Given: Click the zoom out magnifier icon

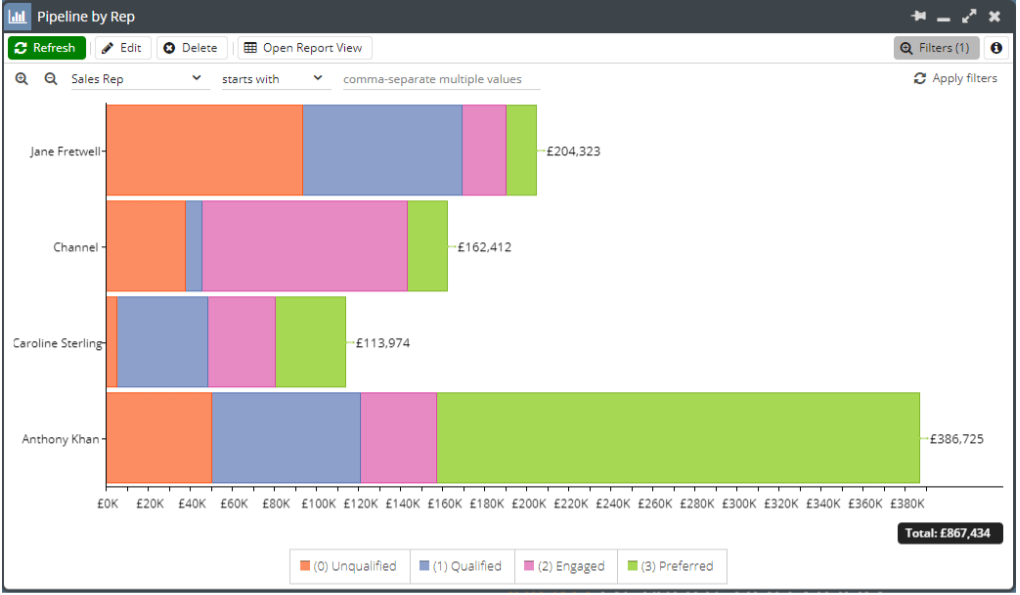Looking at the screenshot, I should tap(50, 79).
